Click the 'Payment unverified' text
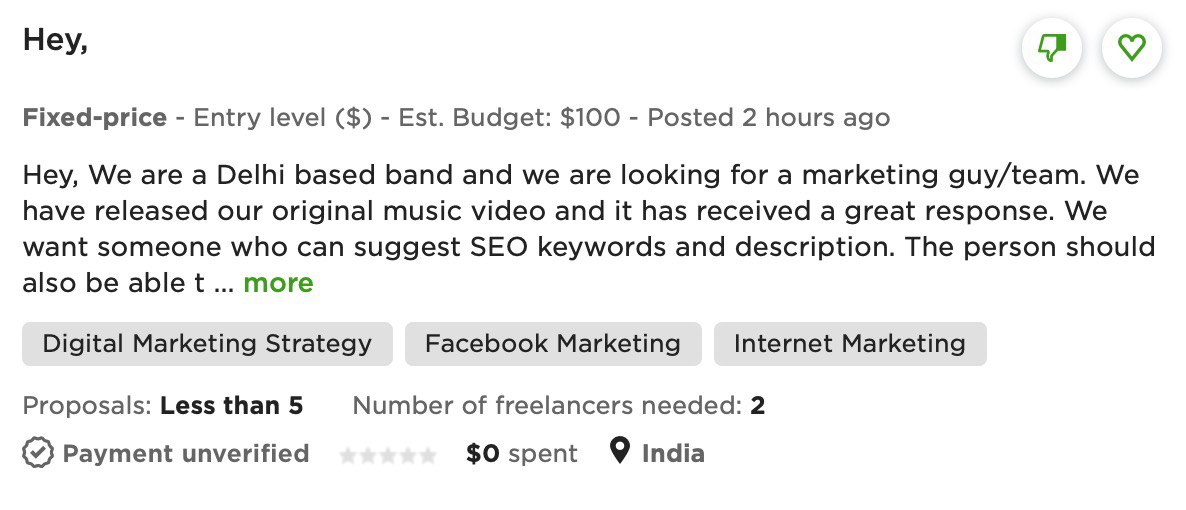 coord(185,454)
